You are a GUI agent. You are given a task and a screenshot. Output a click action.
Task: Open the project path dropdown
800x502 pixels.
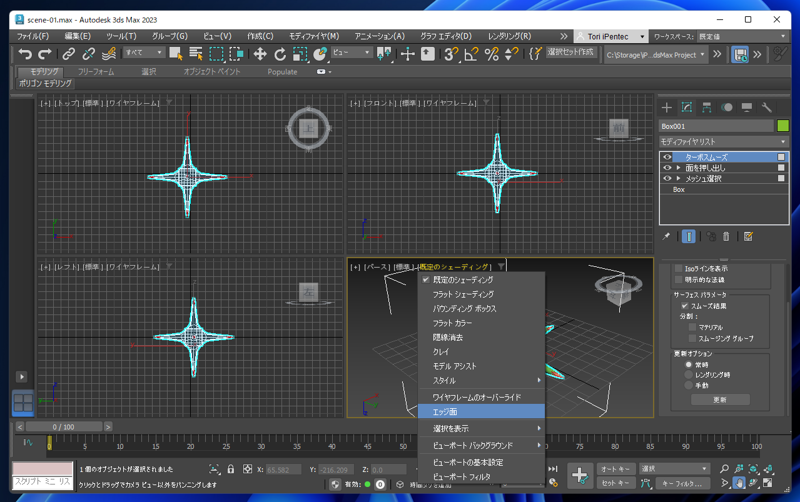656,55
